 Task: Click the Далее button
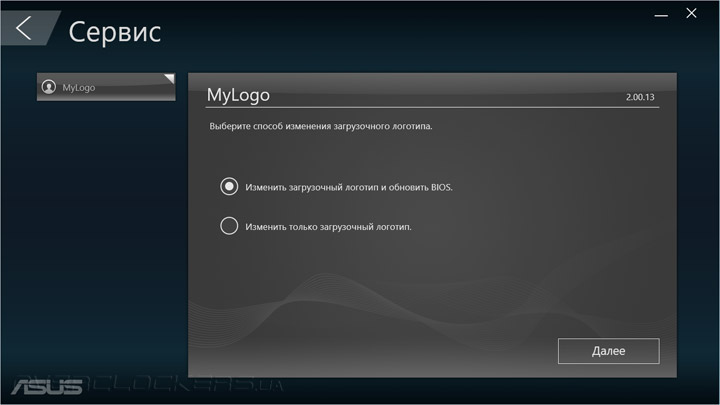tap(608, 351)
